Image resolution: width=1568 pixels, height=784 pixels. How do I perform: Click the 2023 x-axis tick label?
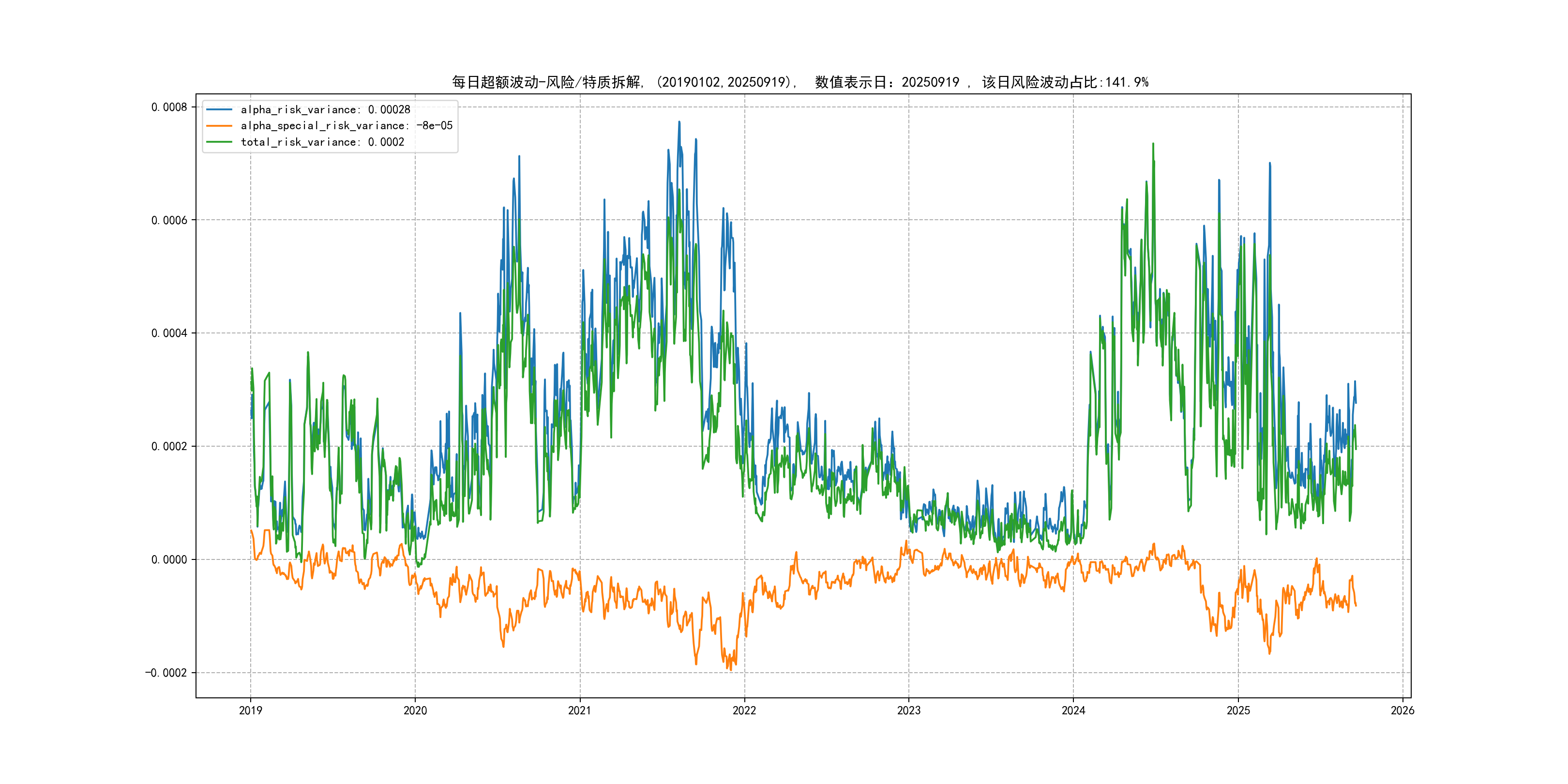click(x=909, y=710)
